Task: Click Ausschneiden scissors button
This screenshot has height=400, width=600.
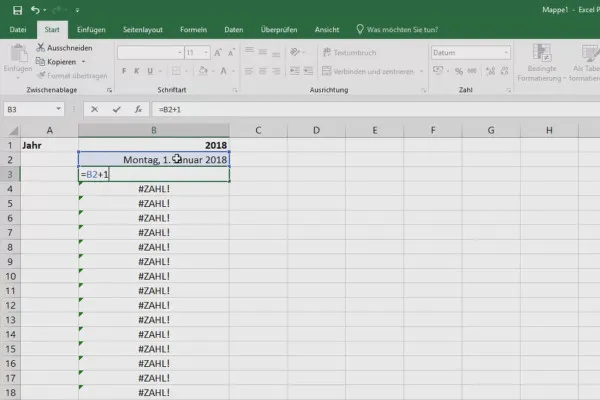Action: point(64,48)
